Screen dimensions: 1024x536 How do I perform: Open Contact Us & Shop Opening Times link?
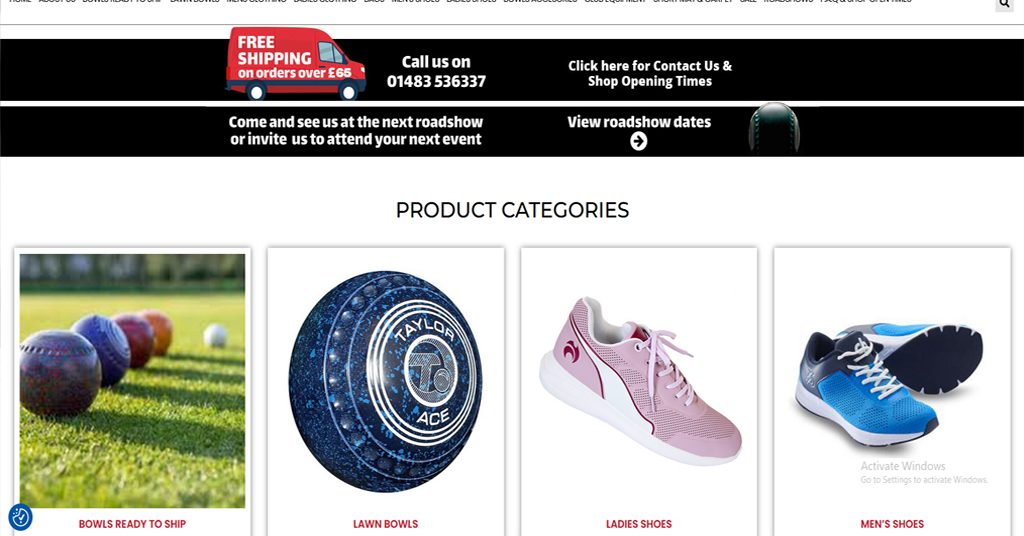pos(650,73)
